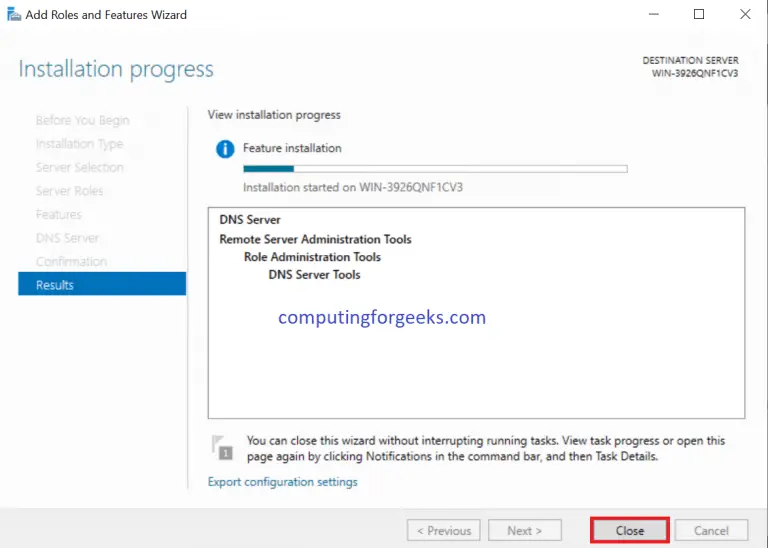
Task: Click the feature installation progress bar
Action: click(435, 169)
